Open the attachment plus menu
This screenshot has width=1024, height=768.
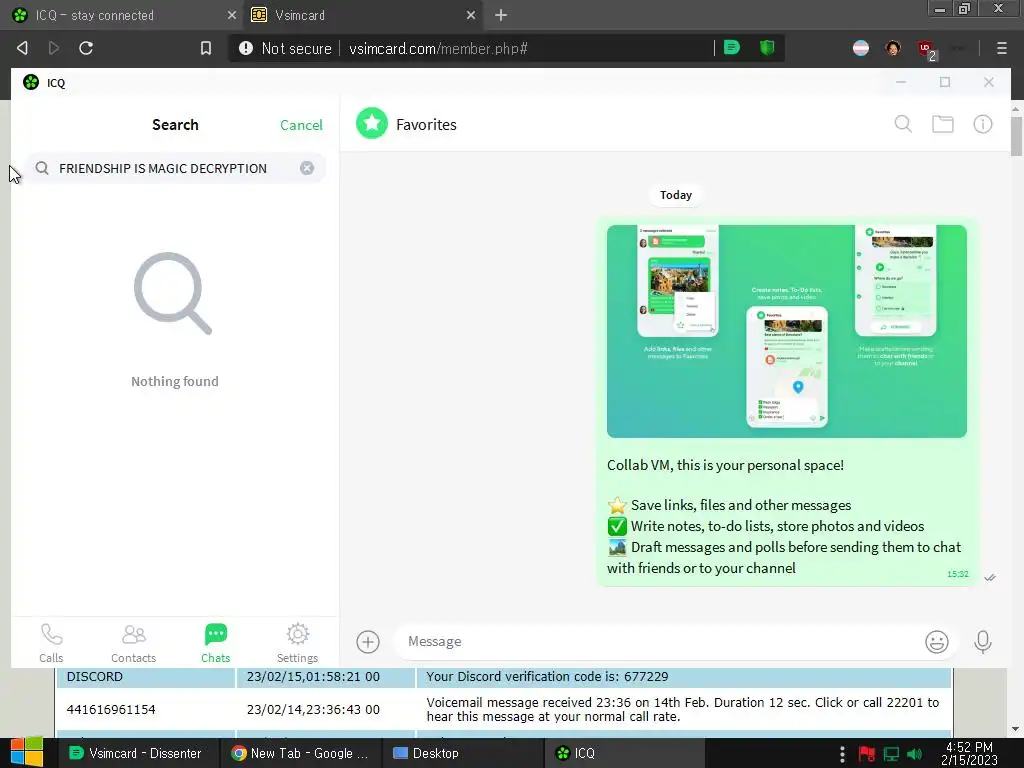368,641
